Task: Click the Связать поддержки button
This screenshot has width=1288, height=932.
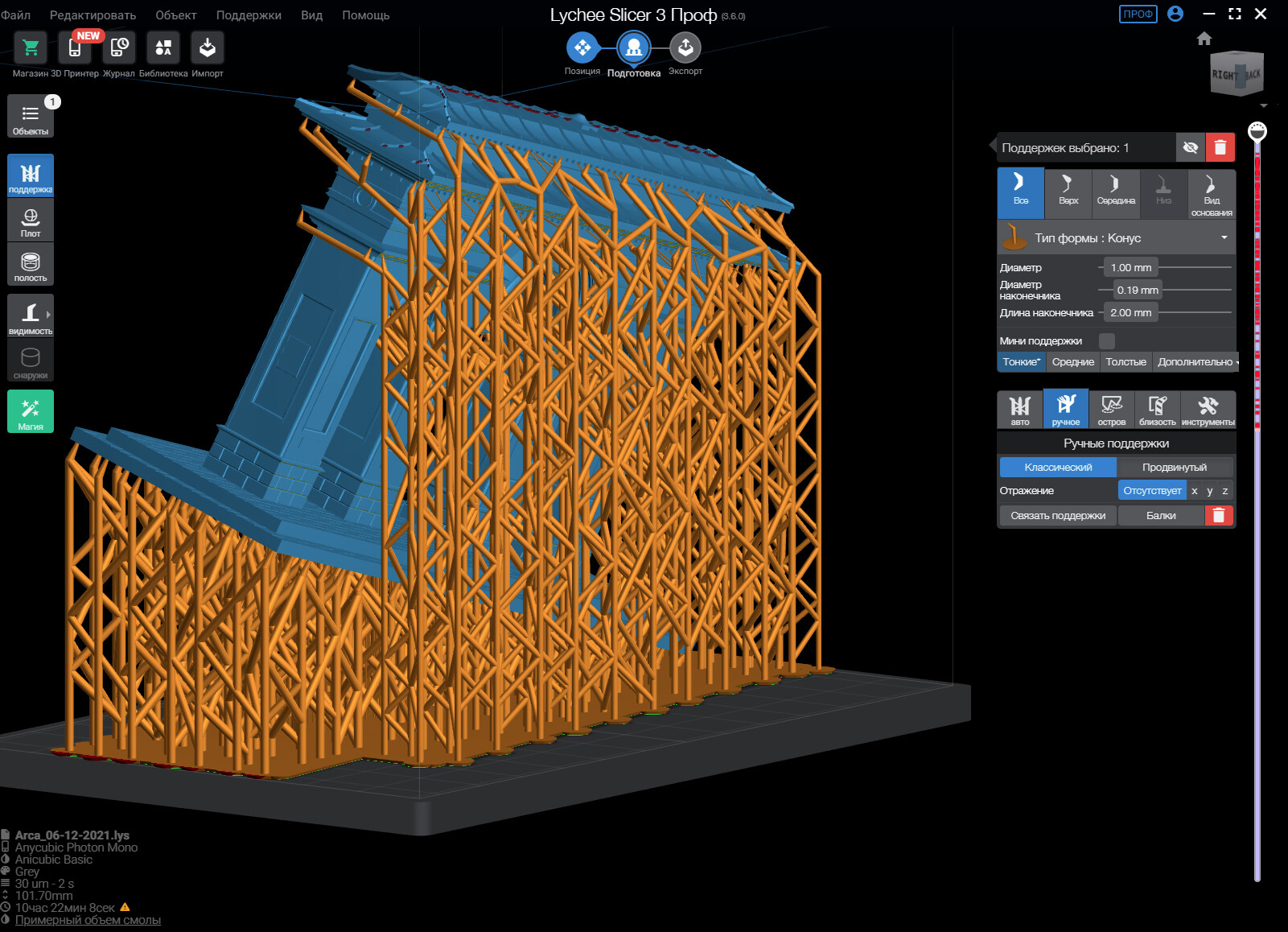Action: [1058, 516]
